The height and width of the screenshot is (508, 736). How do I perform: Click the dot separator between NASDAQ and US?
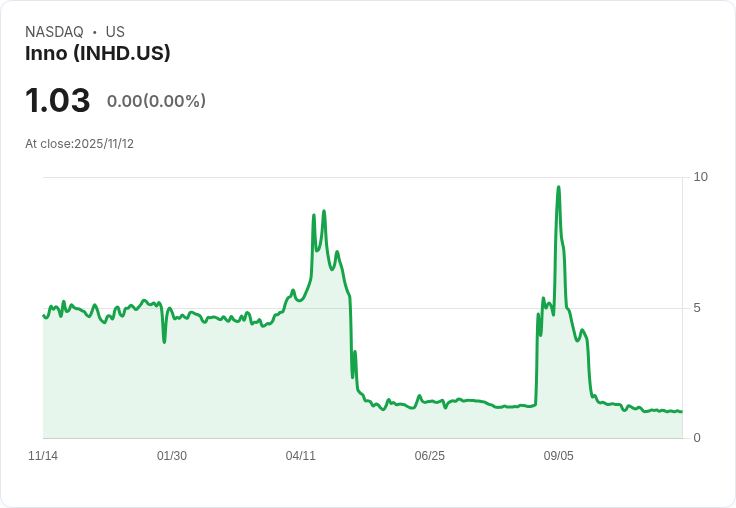coord(94,32)
